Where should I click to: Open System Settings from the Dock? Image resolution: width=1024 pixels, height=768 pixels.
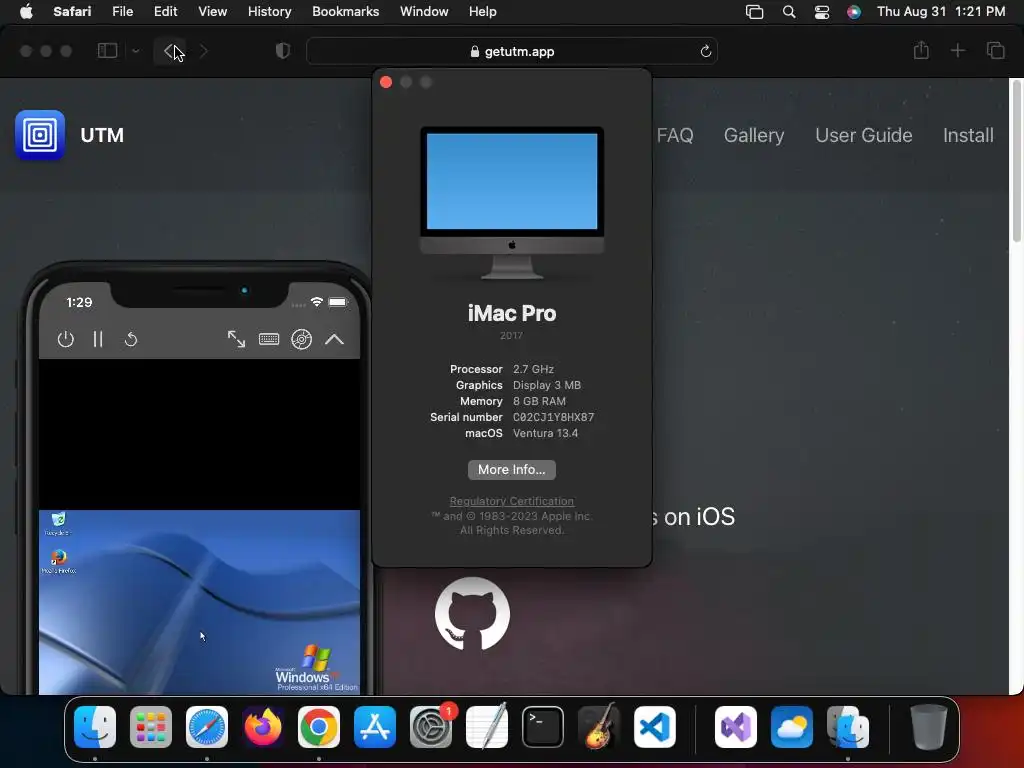(x=431, y=727)
